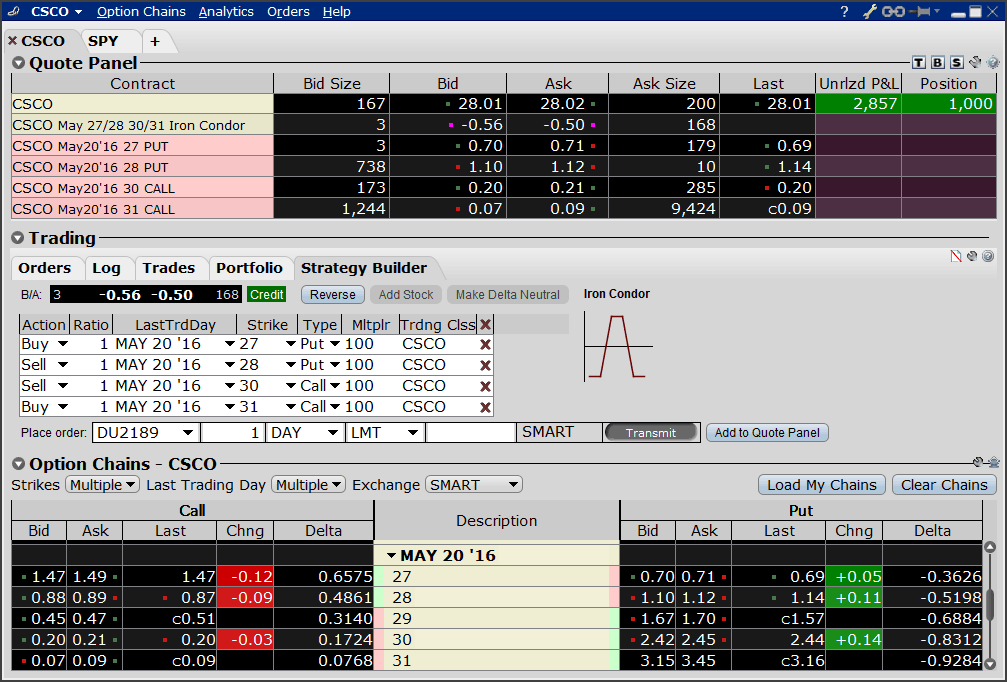Screen dimensions: 1007x682
Task: Remove the Sell 28 Put leg
Action: point(486,365)
